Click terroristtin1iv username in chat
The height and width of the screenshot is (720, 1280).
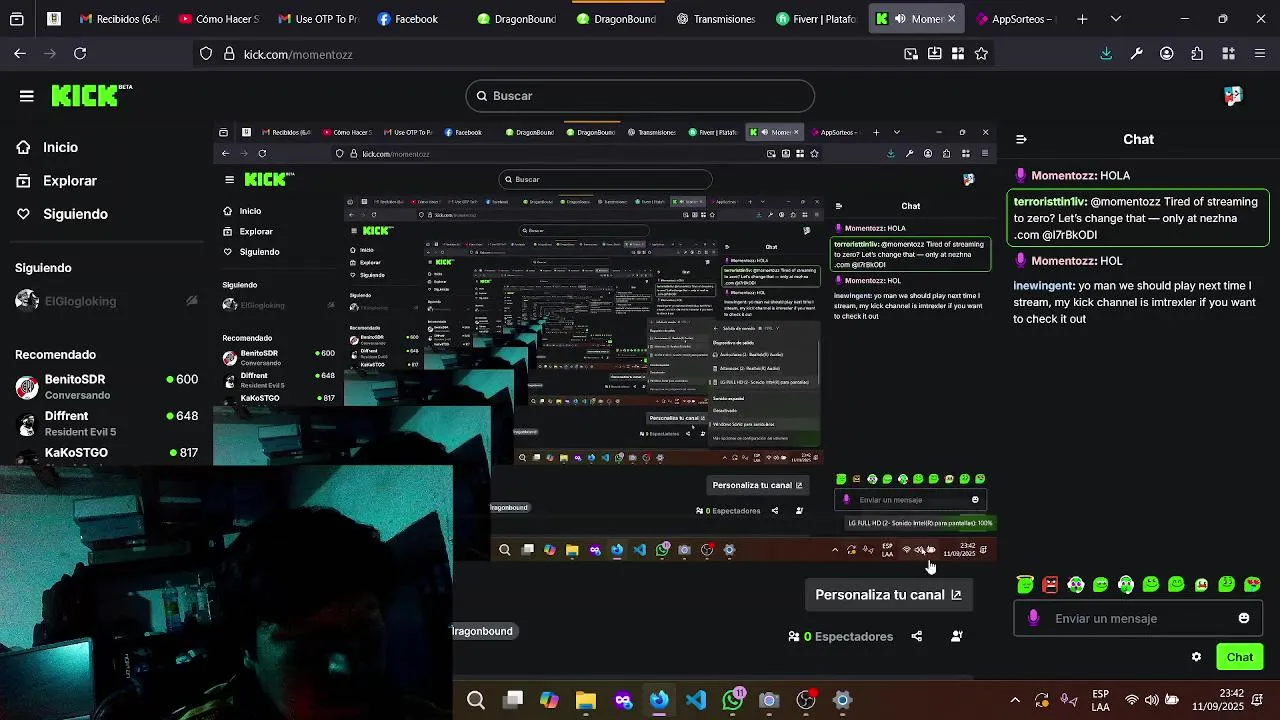1050,201
